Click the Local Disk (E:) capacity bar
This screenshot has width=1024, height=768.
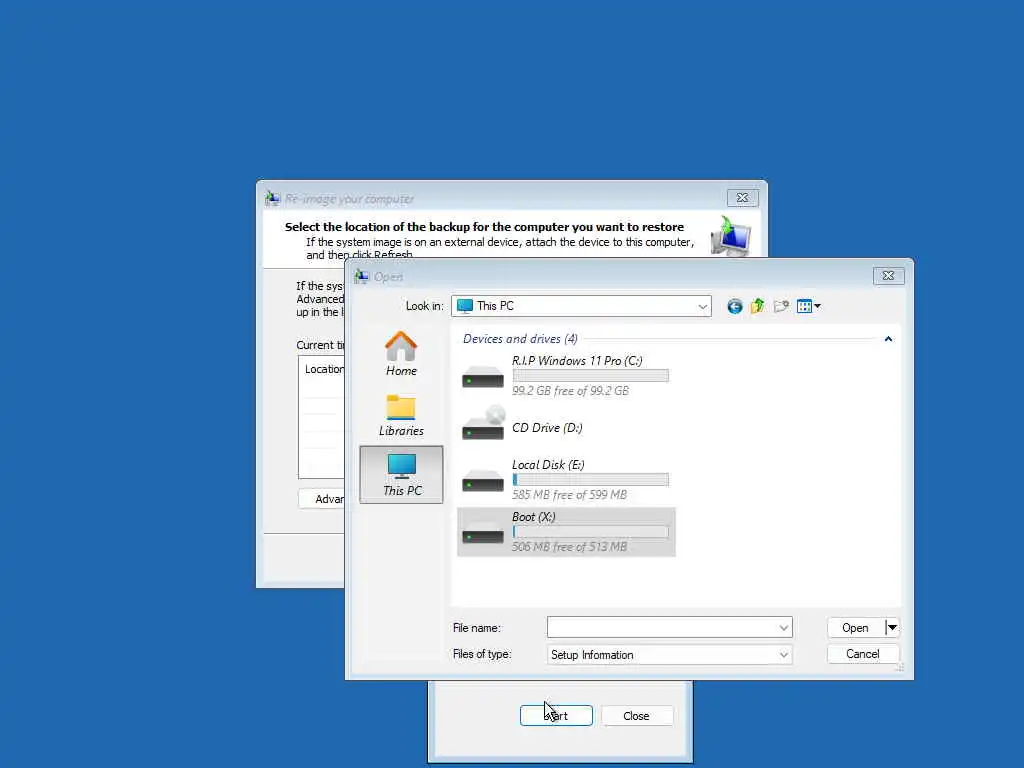pyautogui.click(x=590, y=479)
